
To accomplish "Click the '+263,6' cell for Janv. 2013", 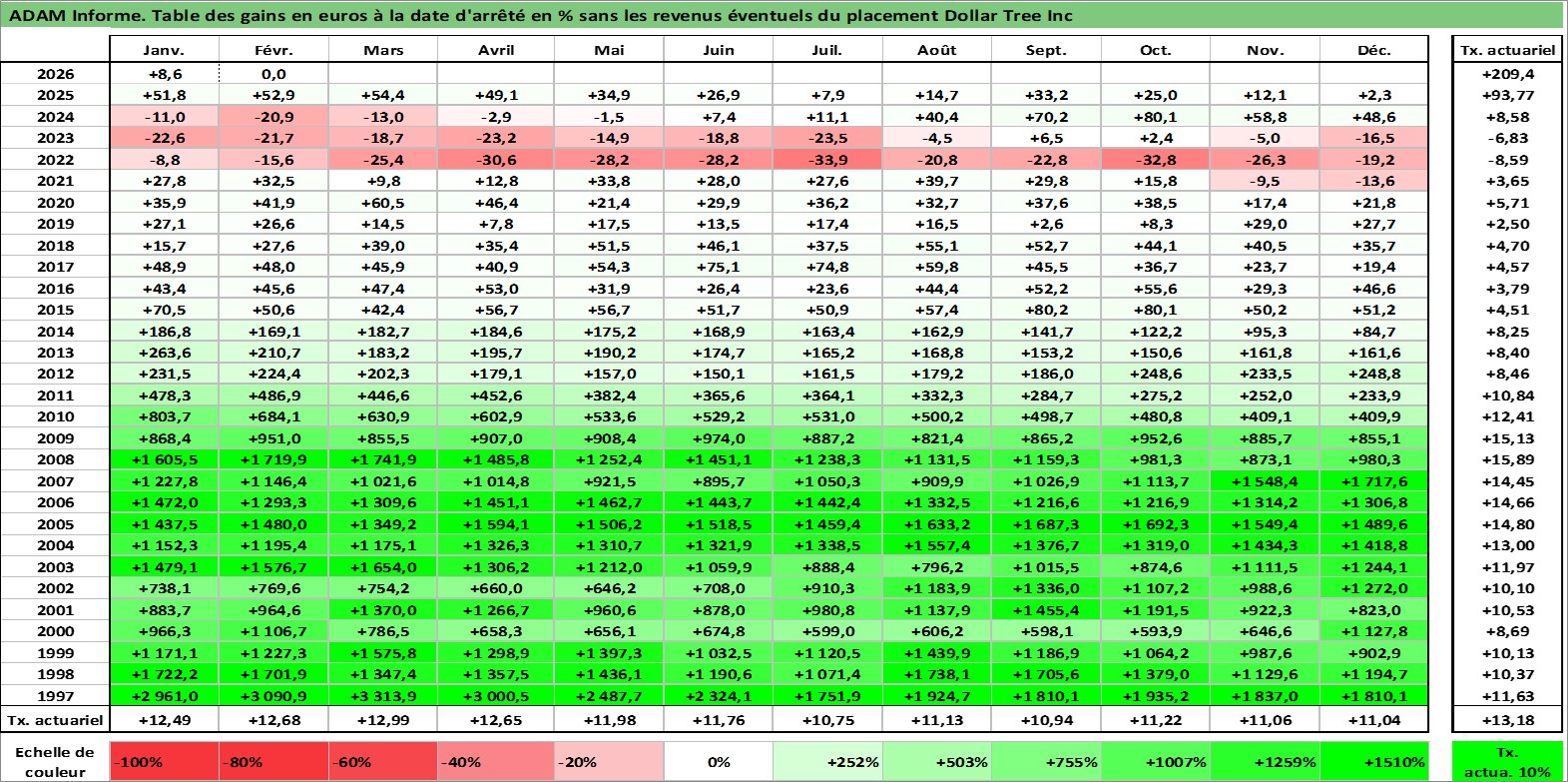I will pos(164,353).
